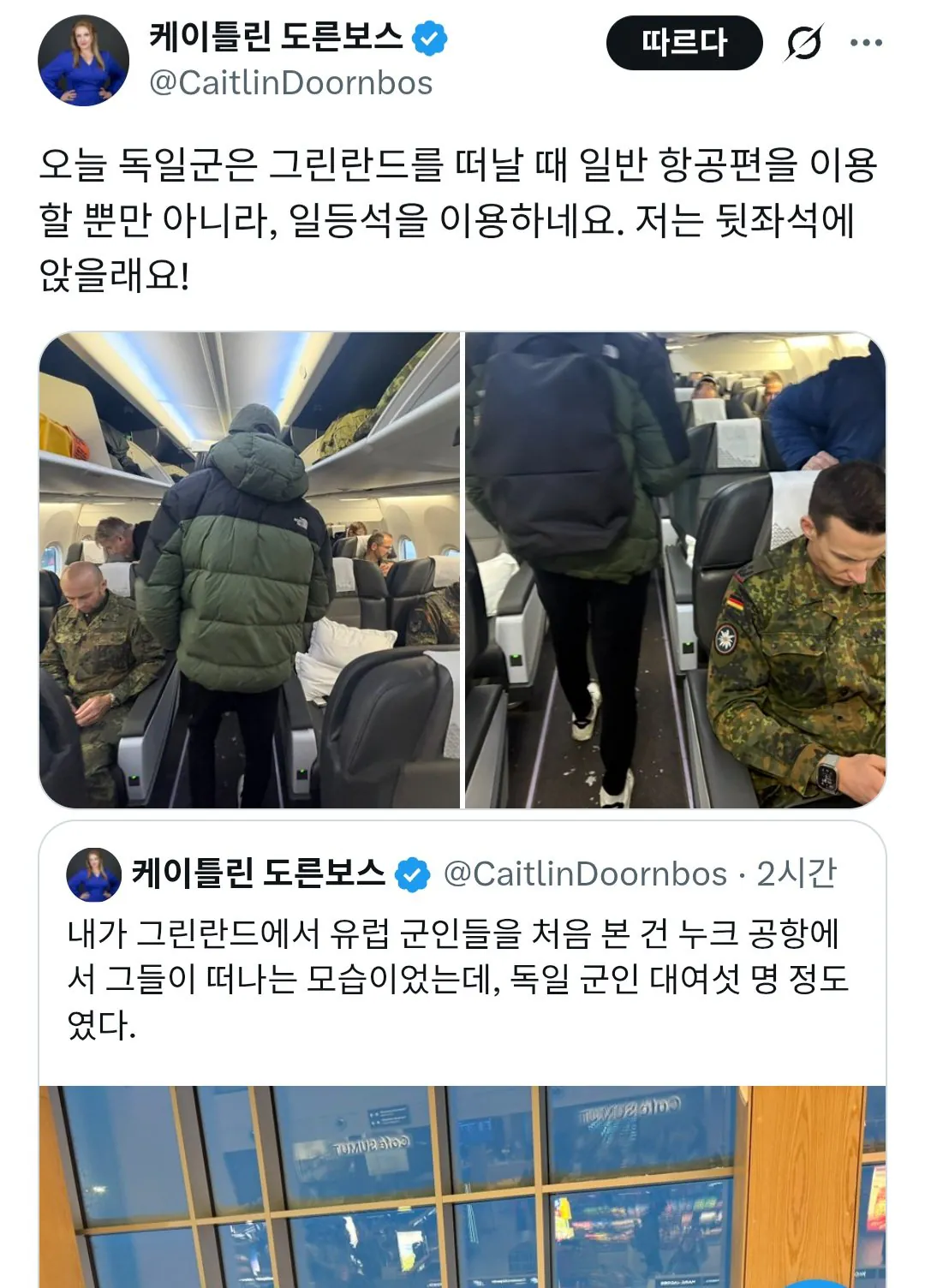Tap the quoted author name 케이틀린 도른보스
Image resolution: width=925 pixels, height=1288 pixels.
(x=259, y=874)
